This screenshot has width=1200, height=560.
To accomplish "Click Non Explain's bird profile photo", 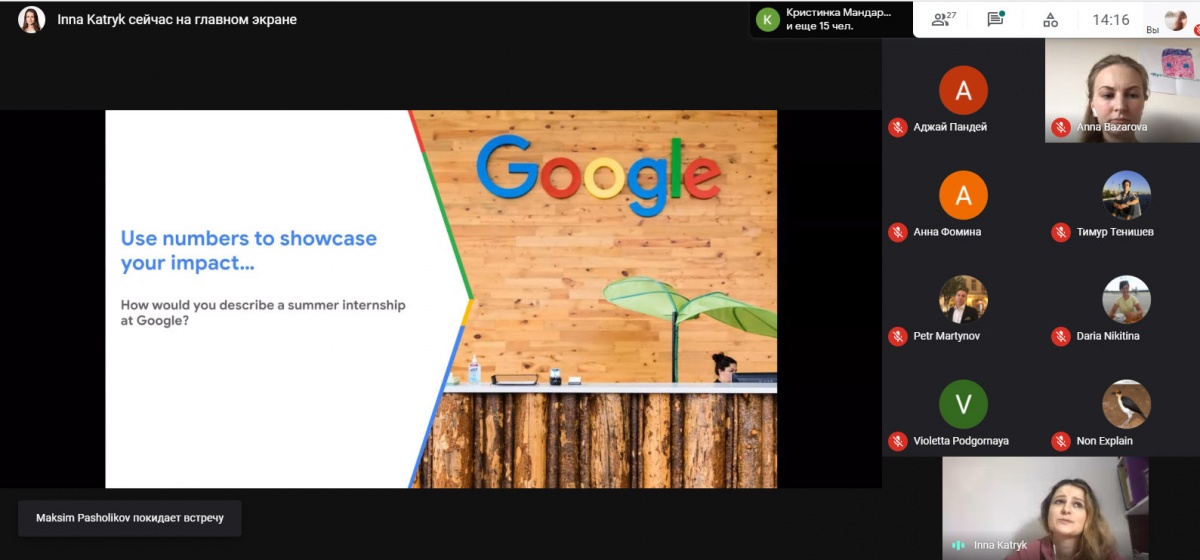I will [1126, 404].
